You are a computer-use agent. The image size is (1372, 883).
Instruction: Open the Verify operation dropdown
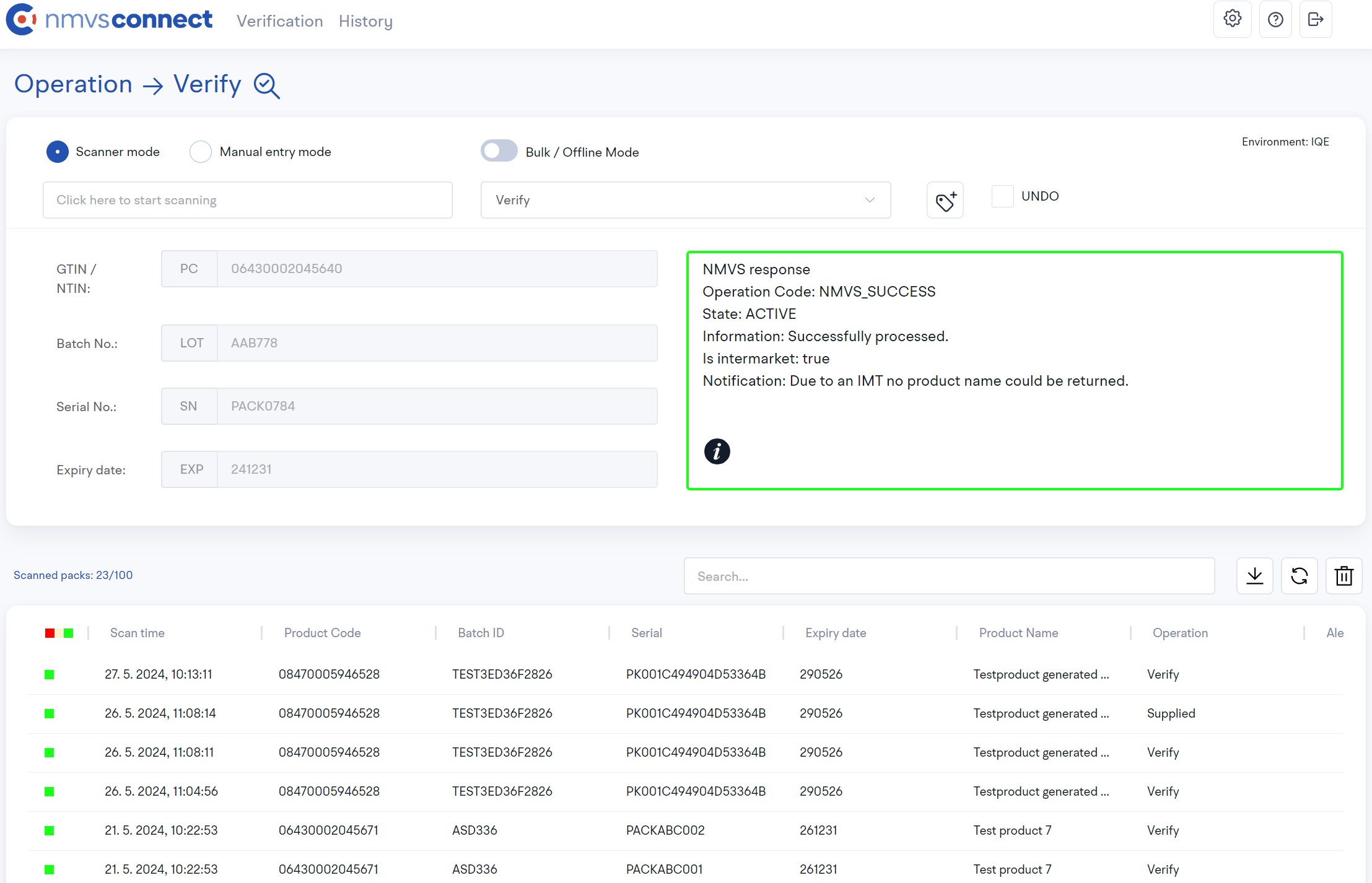click(x=685, y=200)
